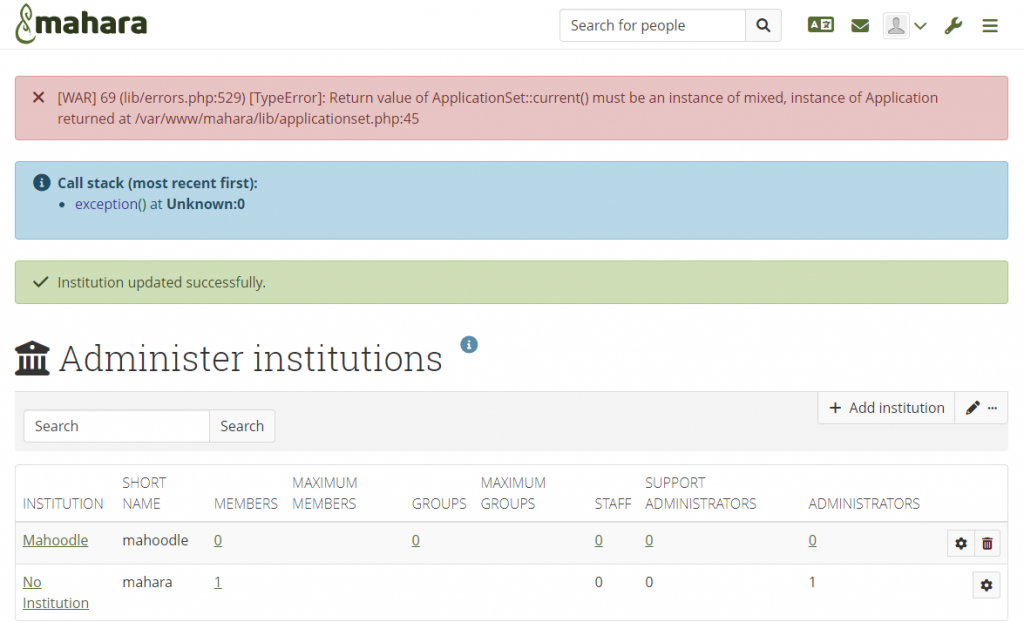Open the pencil more options dropdown

coord(981,408)
